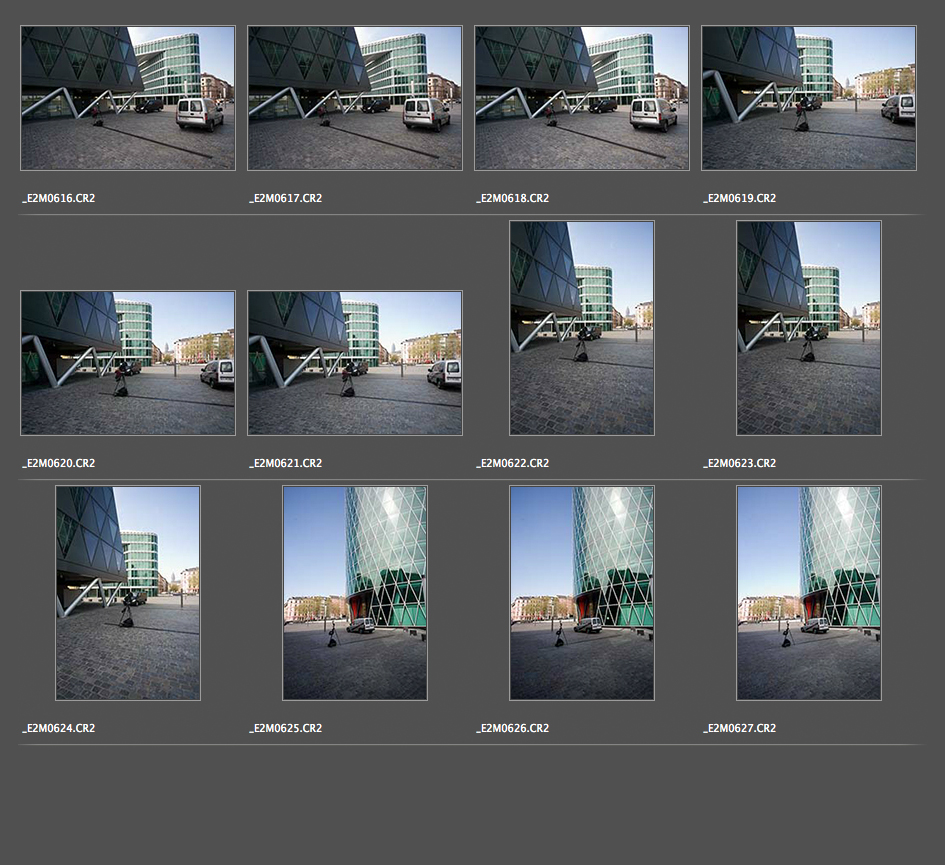Click portrait image _E2M0623.CR2
The image size is (945, 865).
coord(809,328)
